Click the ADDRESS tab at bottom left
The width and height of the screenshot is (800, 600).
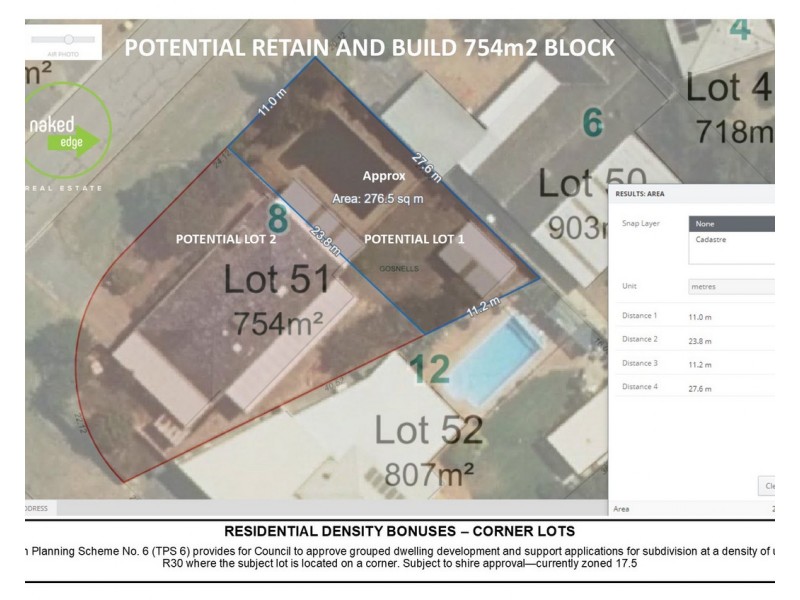[40, 508]
